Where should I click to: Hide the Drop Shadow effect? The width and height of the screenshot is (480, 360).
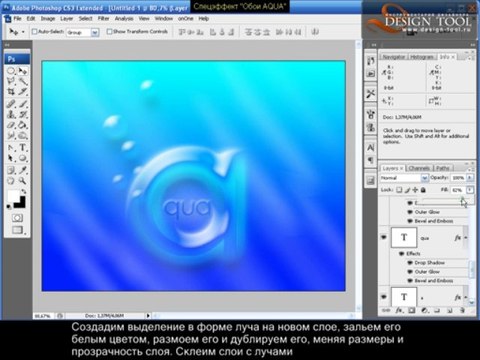tap(410, 263)
